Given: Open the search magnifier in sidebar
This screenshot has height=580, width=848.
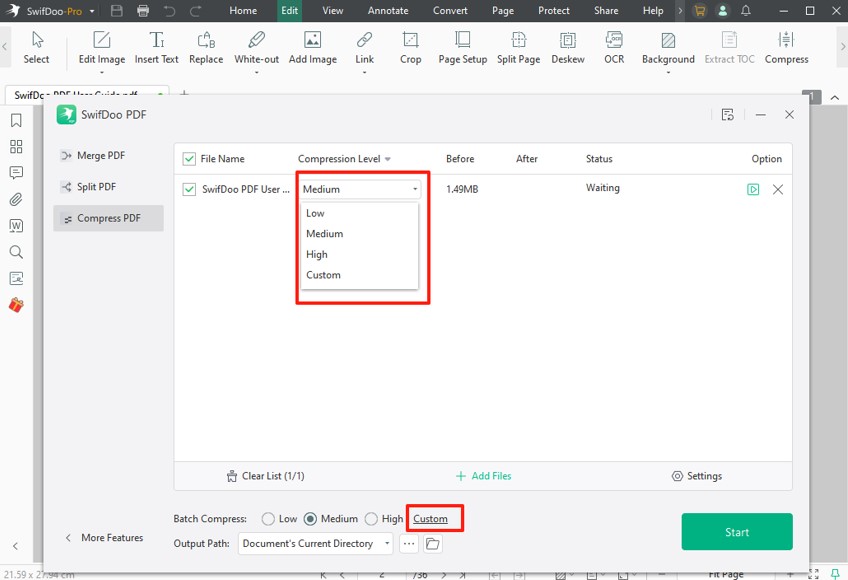Looking at the screenshot, I should click(16, 252).
